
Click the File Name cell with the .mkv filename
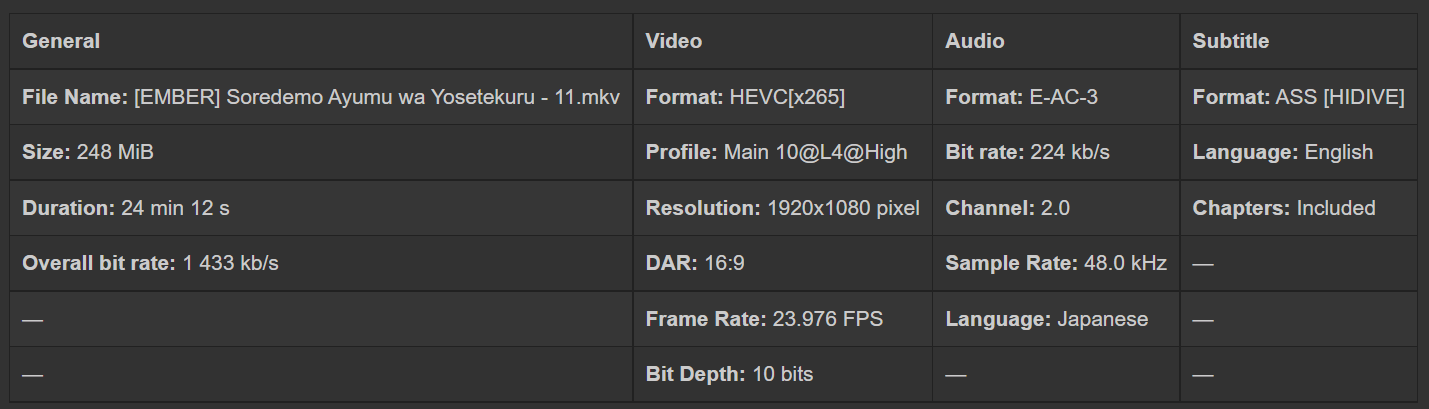321,97
